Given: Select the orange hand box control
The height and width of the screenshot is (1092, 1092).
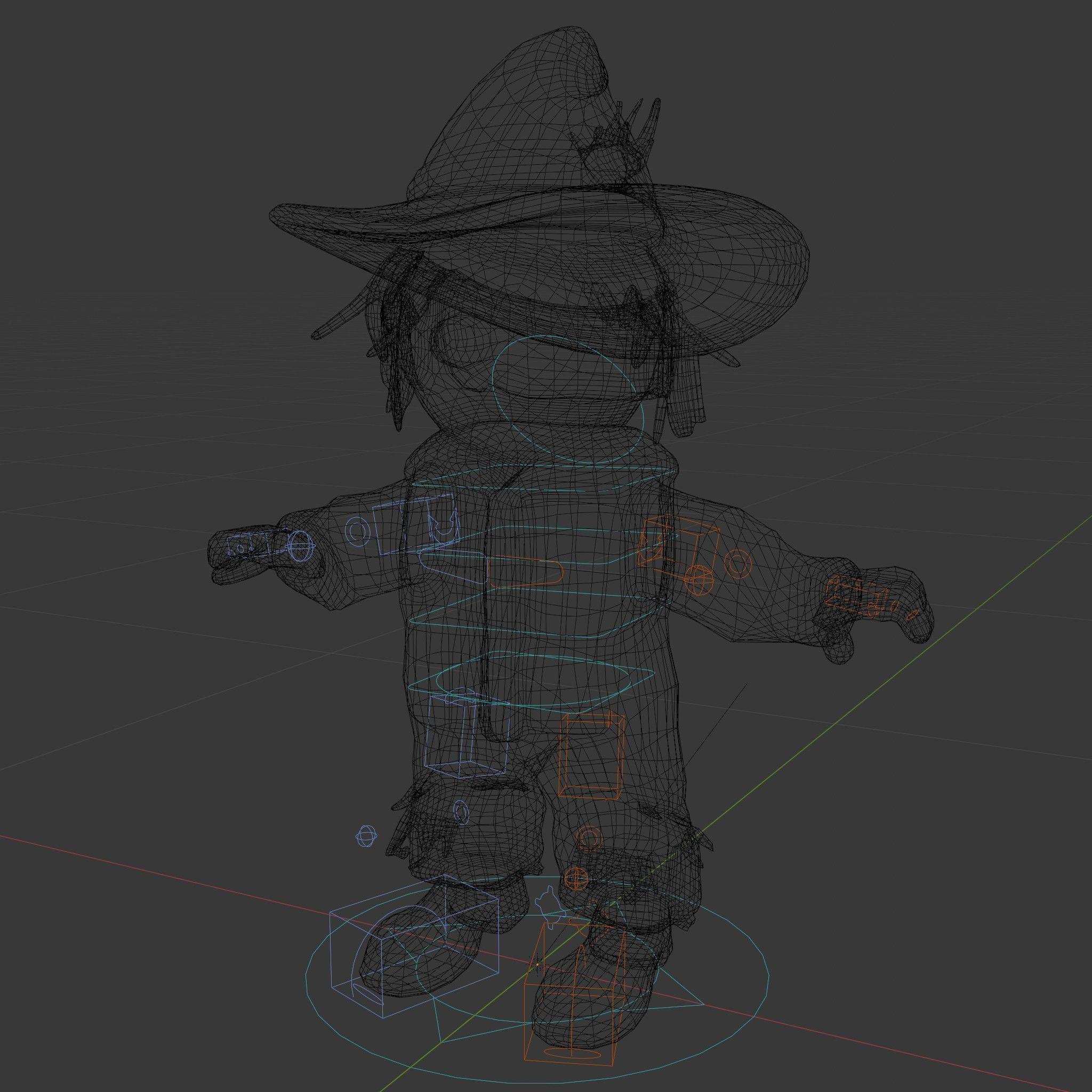Looking at the screenshot, I should 856,596.
